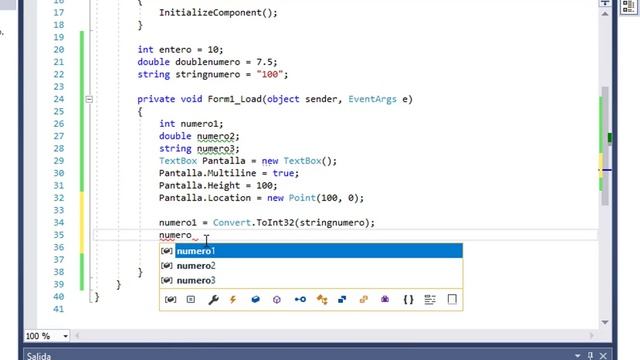Click 'entero' variable on line 20
Viewport: 640px width, 360px height.
tap(175, 50)
